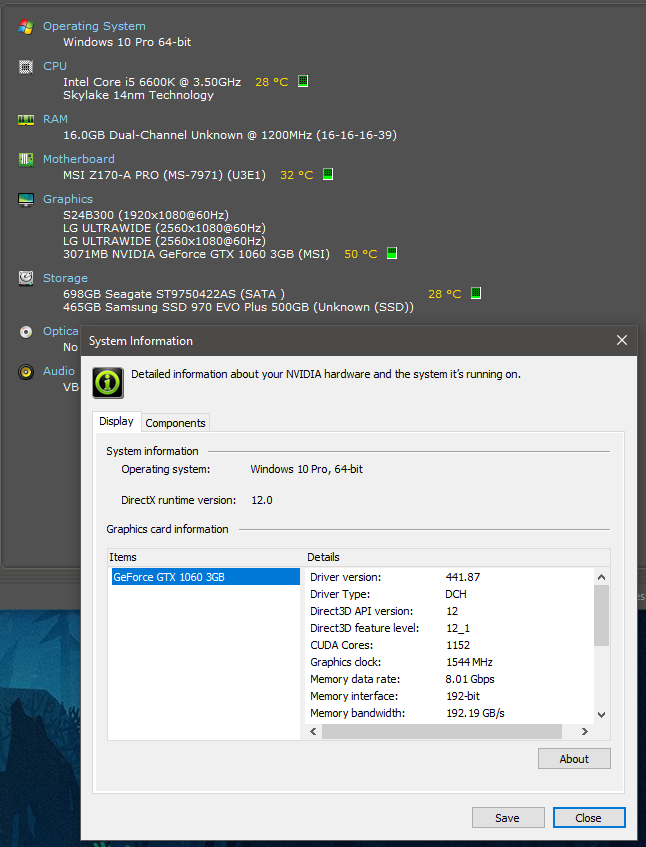Click the Memory bandwidth 192.19 GB/s value
The height and width of the screenshot is (847, 646).
[475, 713]
